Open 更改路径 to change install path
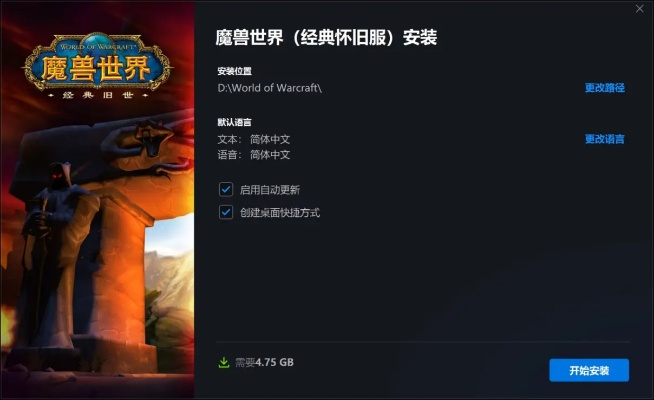 click(605, 88)
